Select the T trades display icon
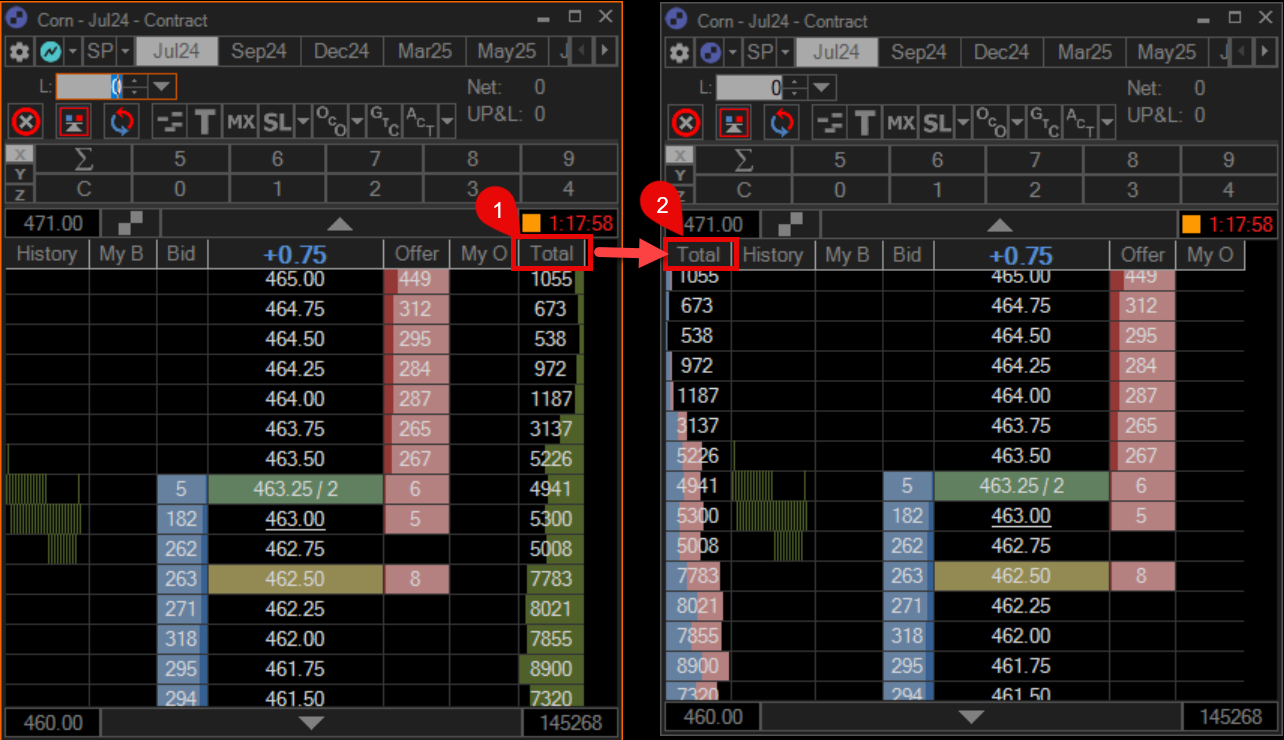The image size is (1284, 740). coord(205,120)
